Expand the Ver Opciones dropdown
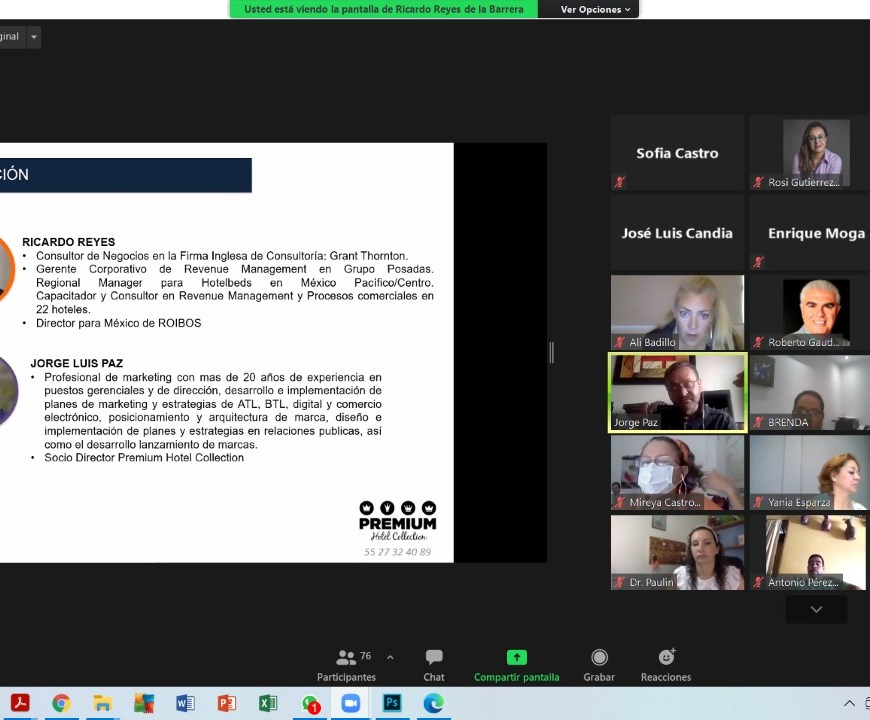The height and width of the screenshot is (720, 870). (x=595, y=9)
